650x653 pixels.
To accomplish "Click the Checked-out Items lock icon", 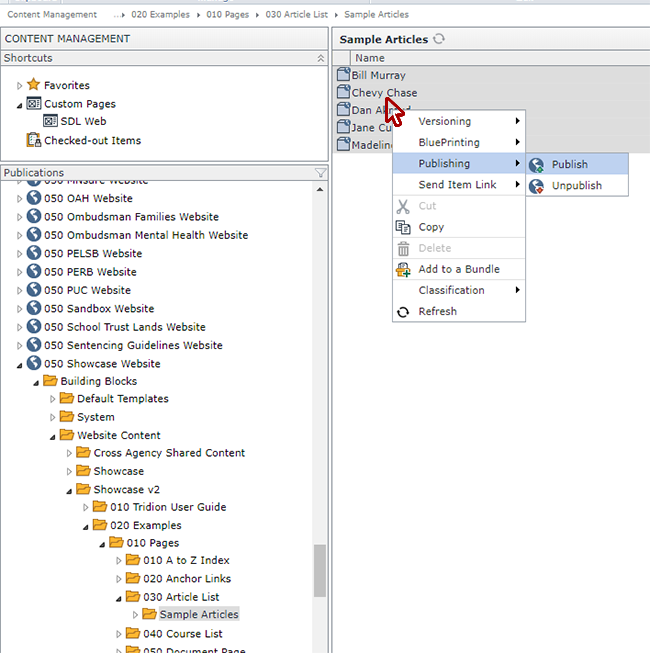I will (x=33, y=141).
